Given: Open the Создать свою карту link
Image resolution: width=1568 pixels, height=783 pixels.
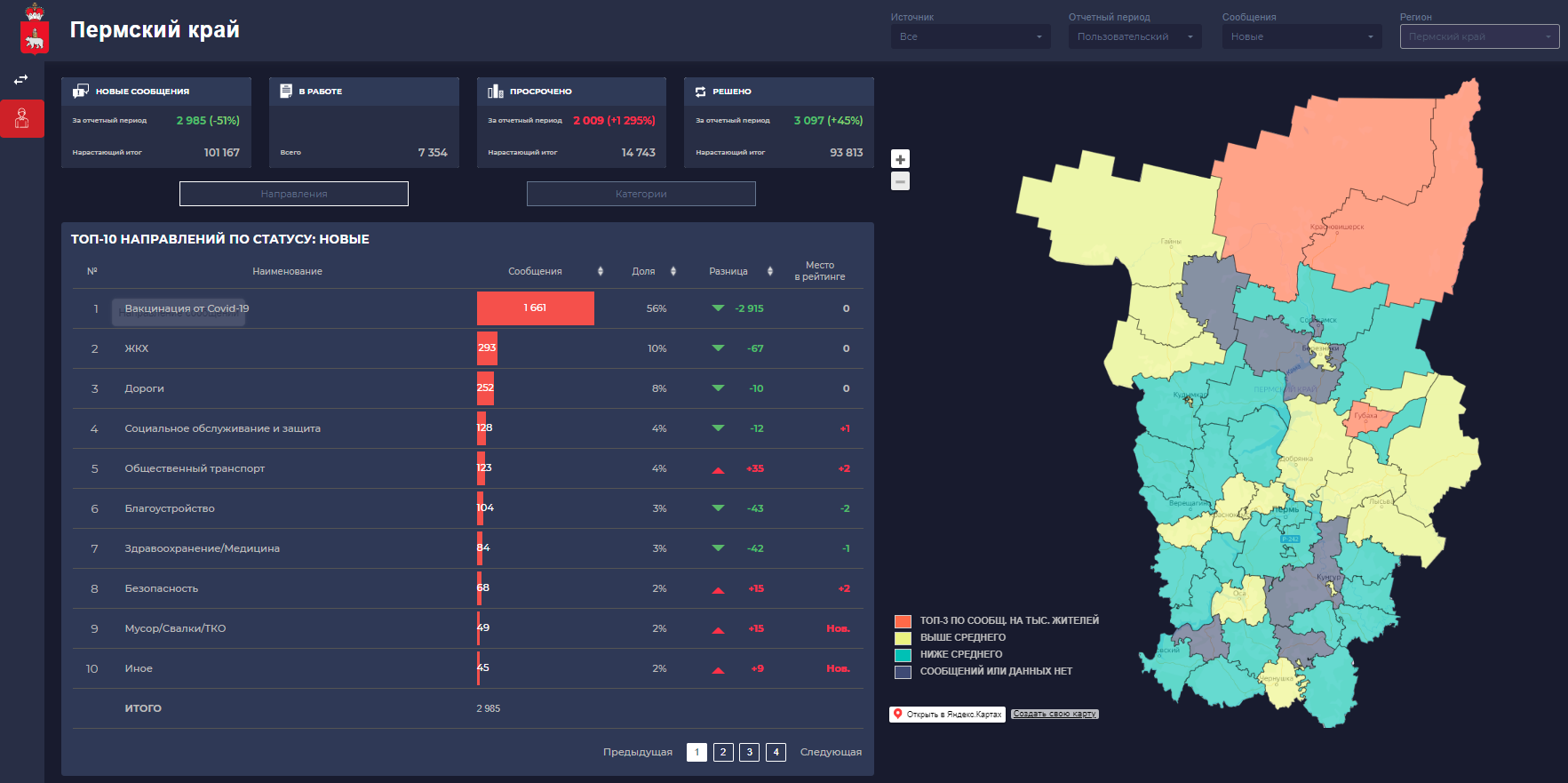Looking at the screenshot, I should tap(1055, 714).
